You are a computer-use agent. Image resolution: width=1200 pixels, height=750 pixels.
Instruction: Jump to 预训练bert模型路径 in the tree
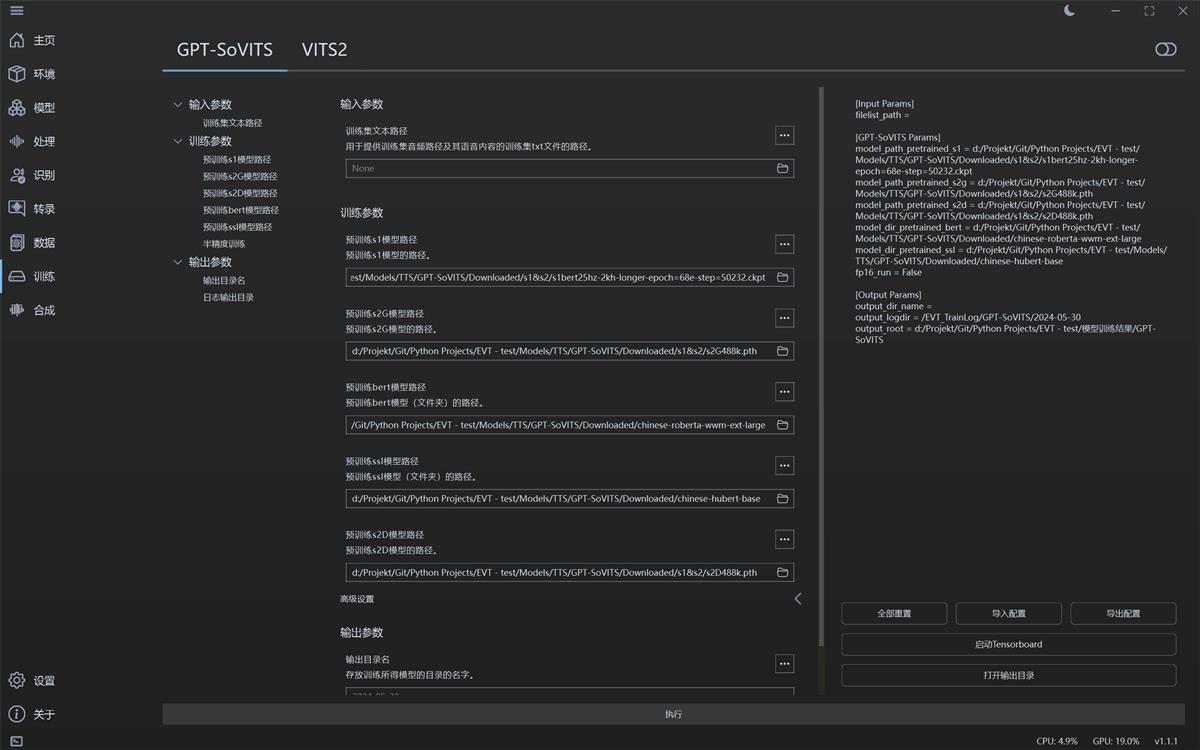coord(240,210)
